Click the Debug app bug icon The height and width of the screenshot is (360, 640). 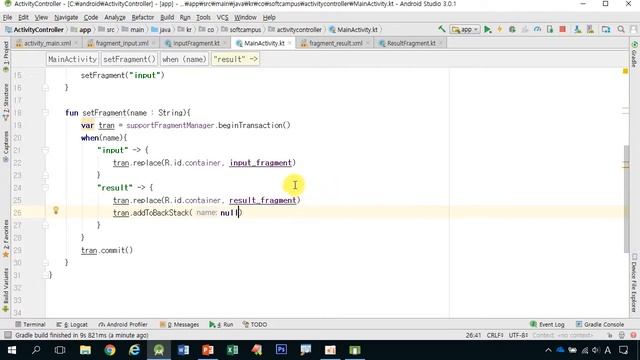(x=512, y=29)
